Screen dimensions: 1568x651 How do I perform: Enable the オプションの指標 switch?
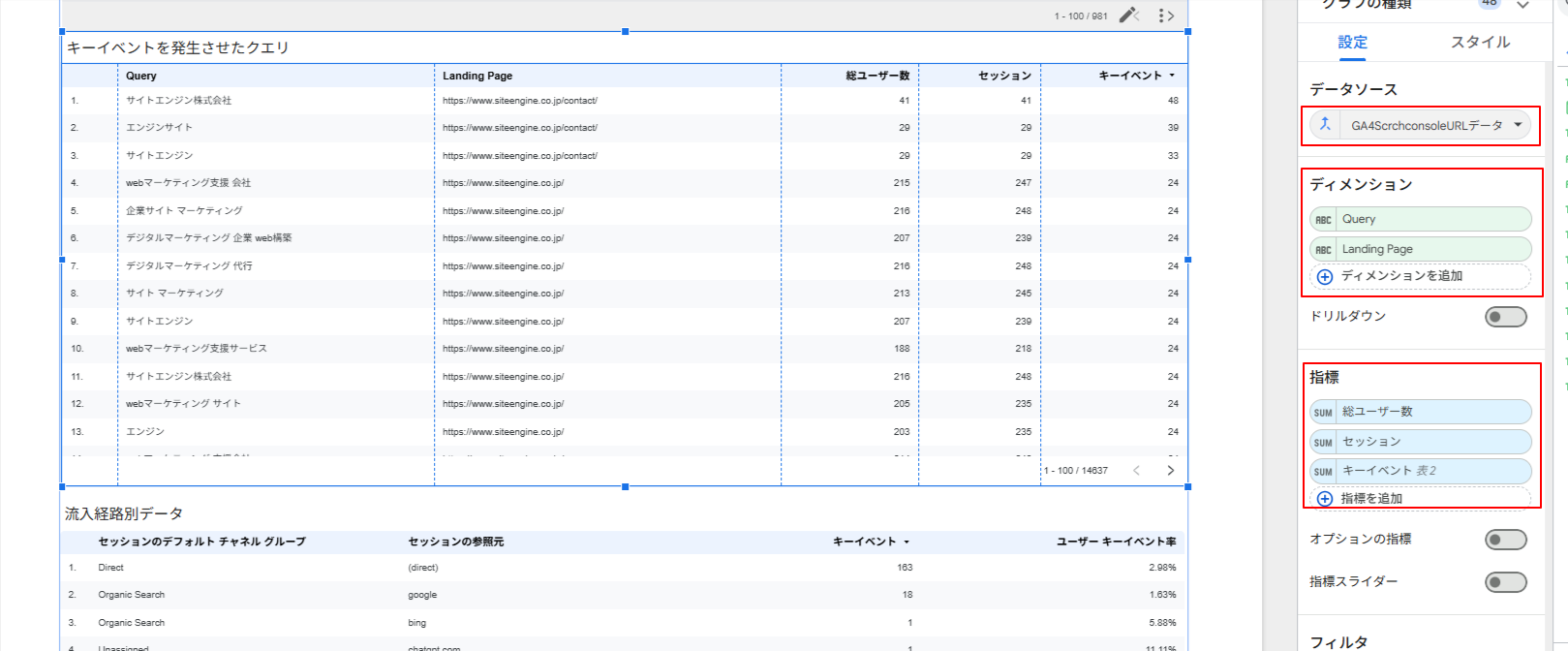(1506, 540)
